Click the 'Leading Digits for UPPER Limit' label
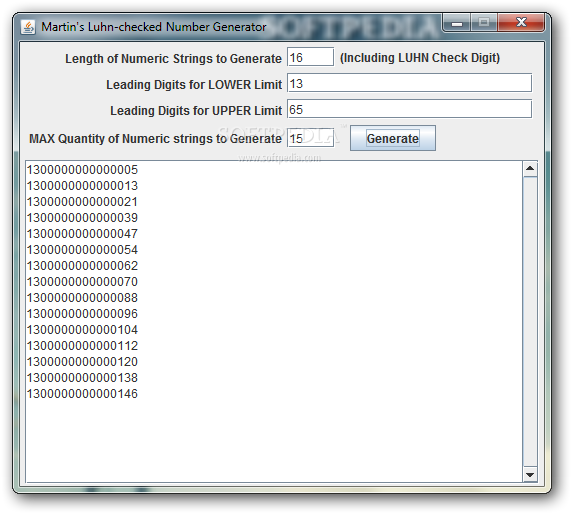 [x=196, y=111]
